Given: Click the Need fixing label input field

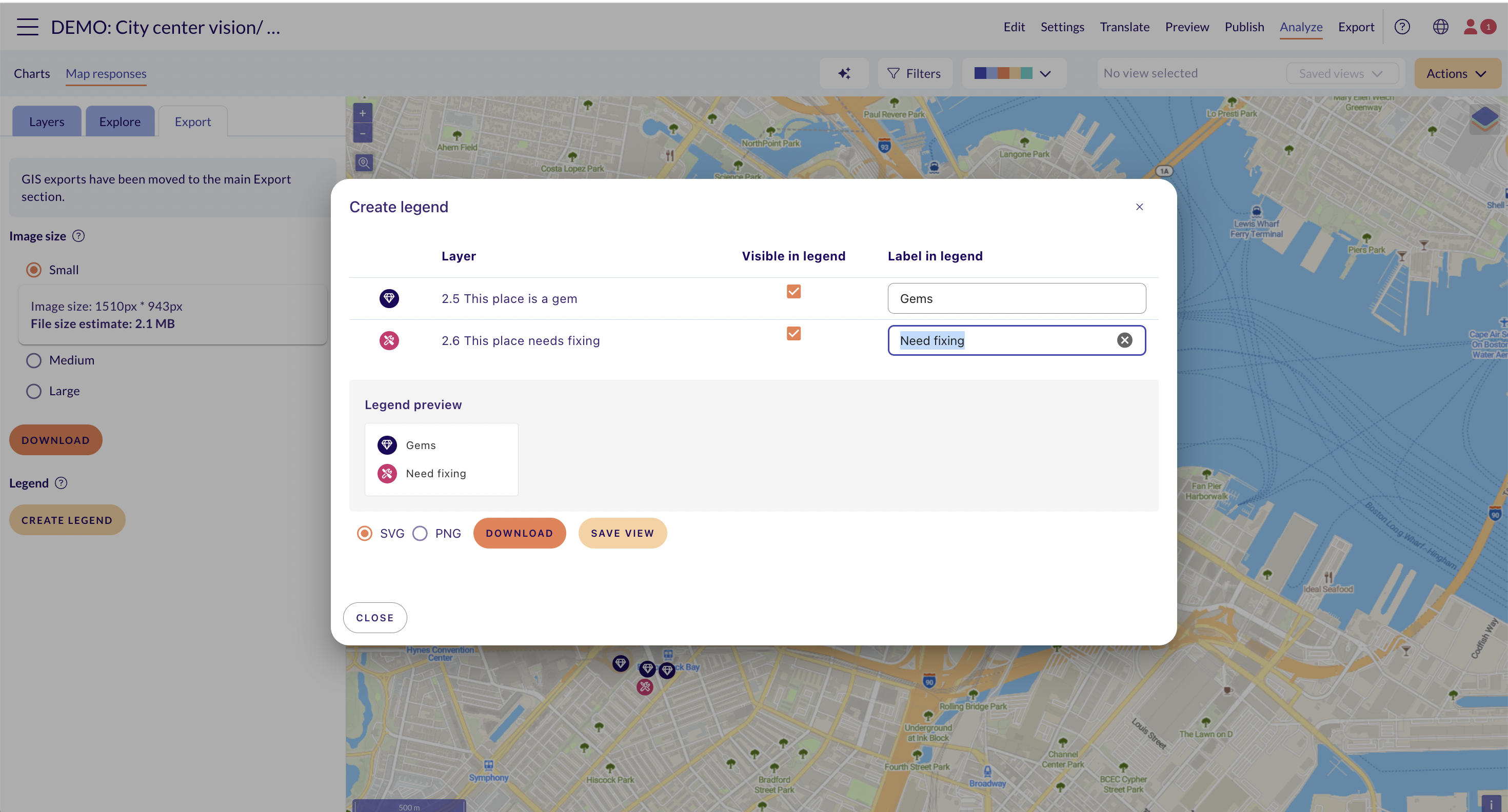Looking at the screenshot, I should [1017, 340].
